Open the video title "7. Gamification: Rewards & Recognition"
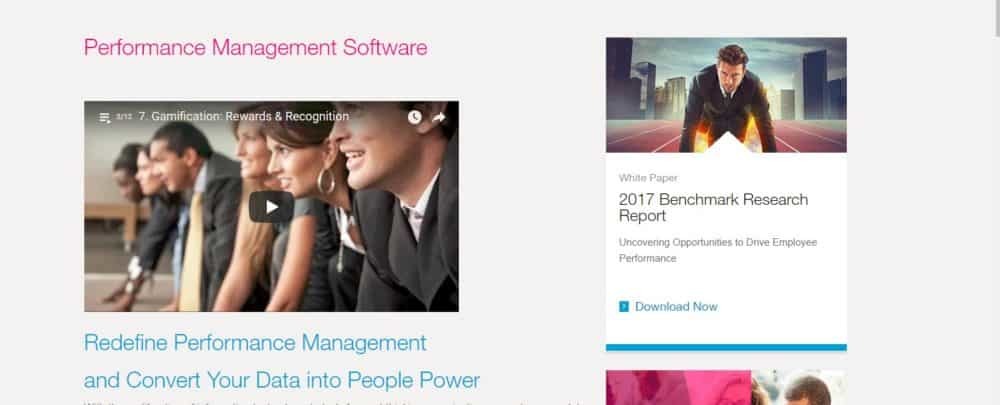The height and width of the screenshot is (405, 1000). tap(244, 117)
